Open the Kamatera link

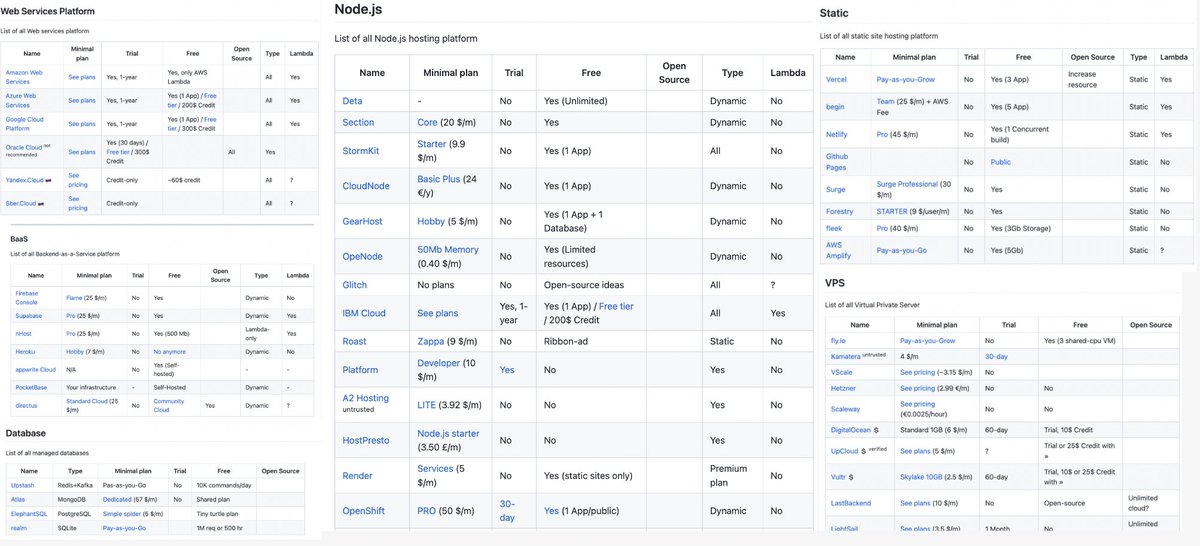pos(846,356)
